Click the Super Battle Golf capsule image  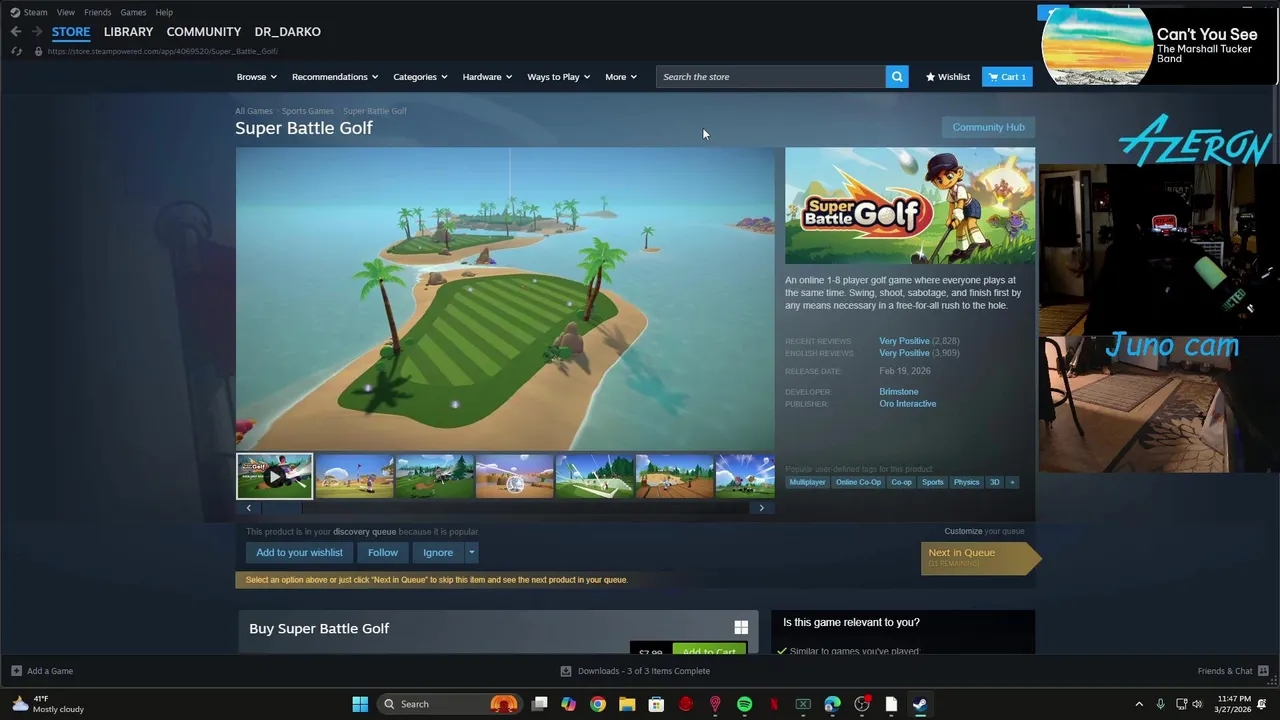click(910, 206)
